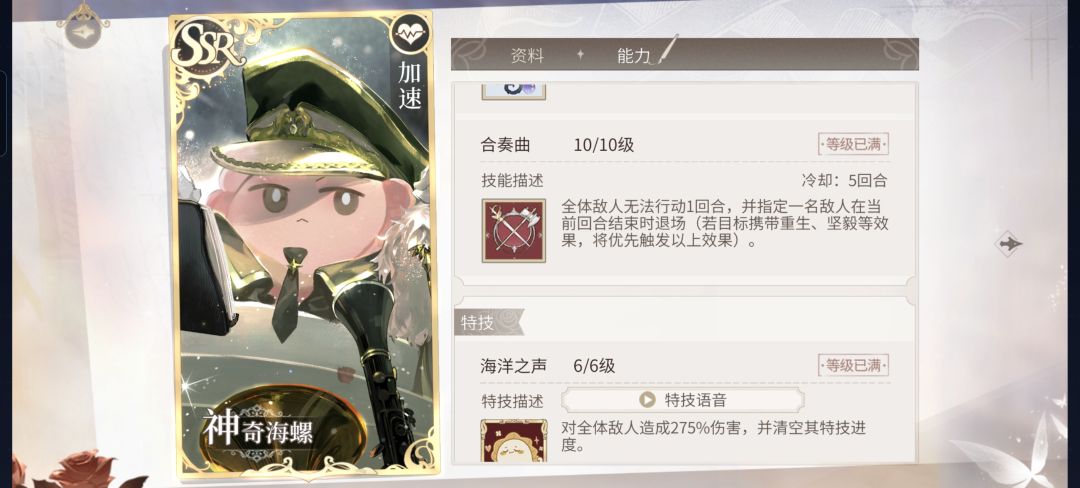Play the 特技语音 voice clip
Viewport: 1080px width, 488px height.
tap(682, 400)
